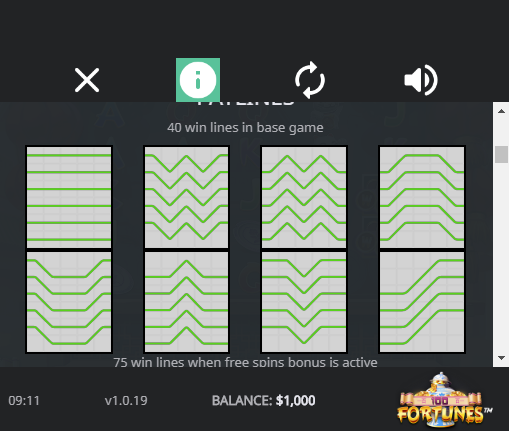Select the sunken trough paylines diagram

[69, 302]
